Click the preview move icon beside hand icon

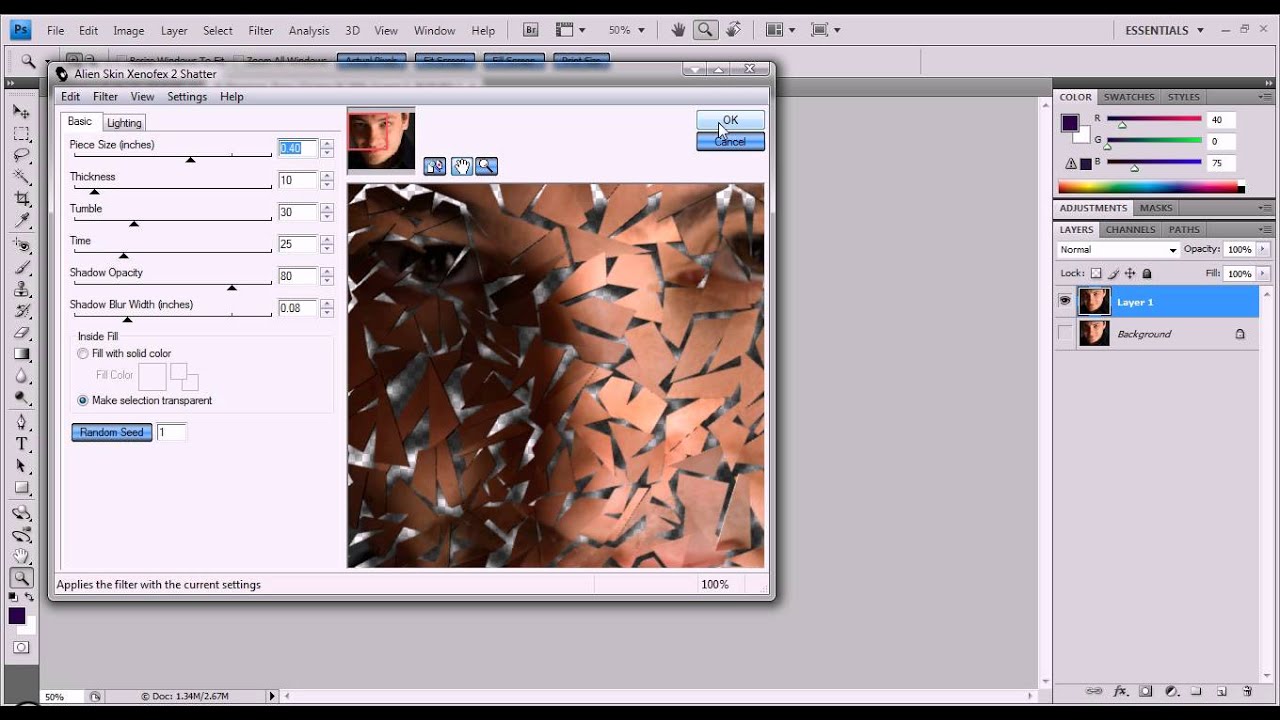(x=435, y=166)
